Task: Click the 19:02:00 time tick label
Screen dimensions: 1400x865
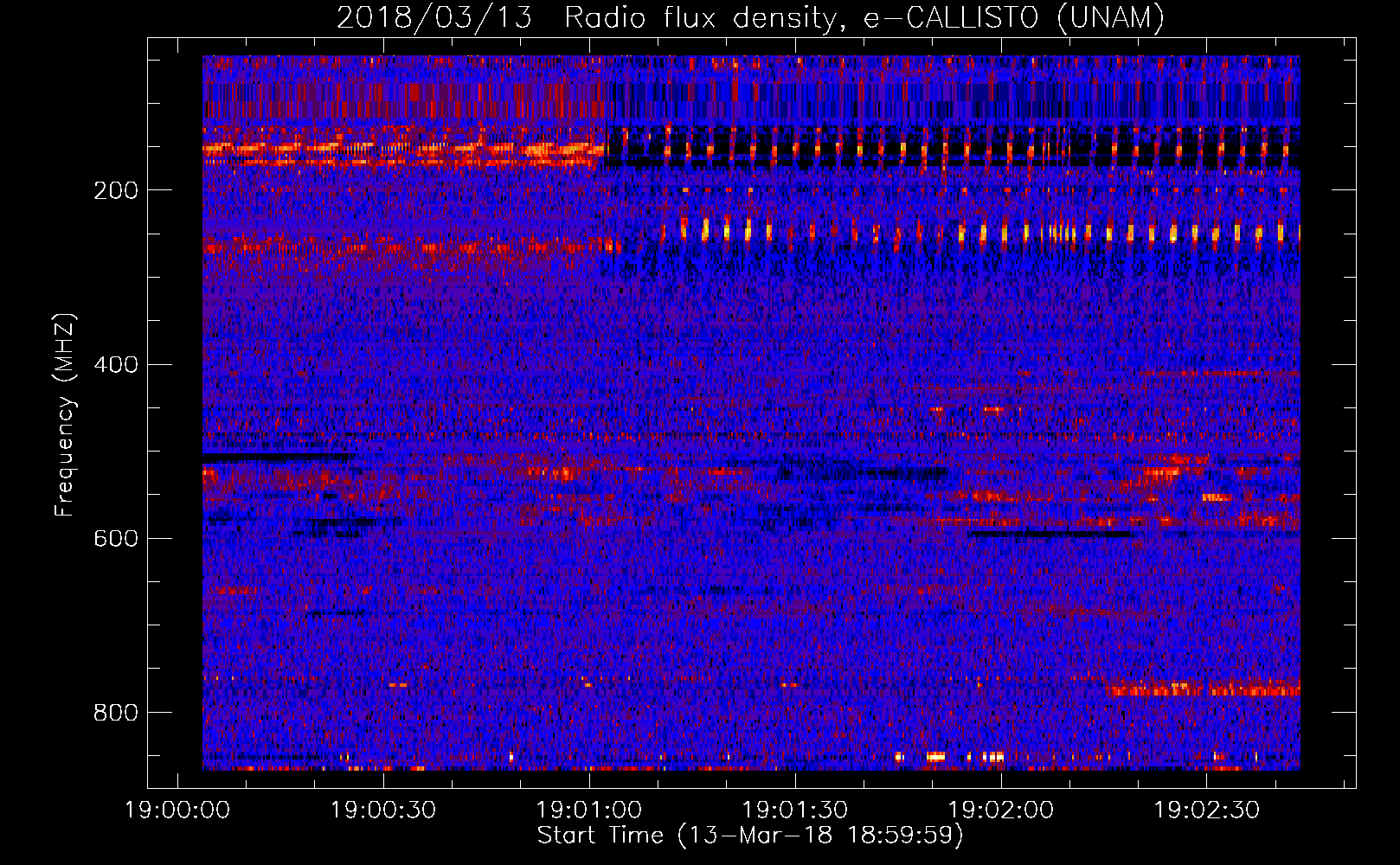Action: 1001,811
